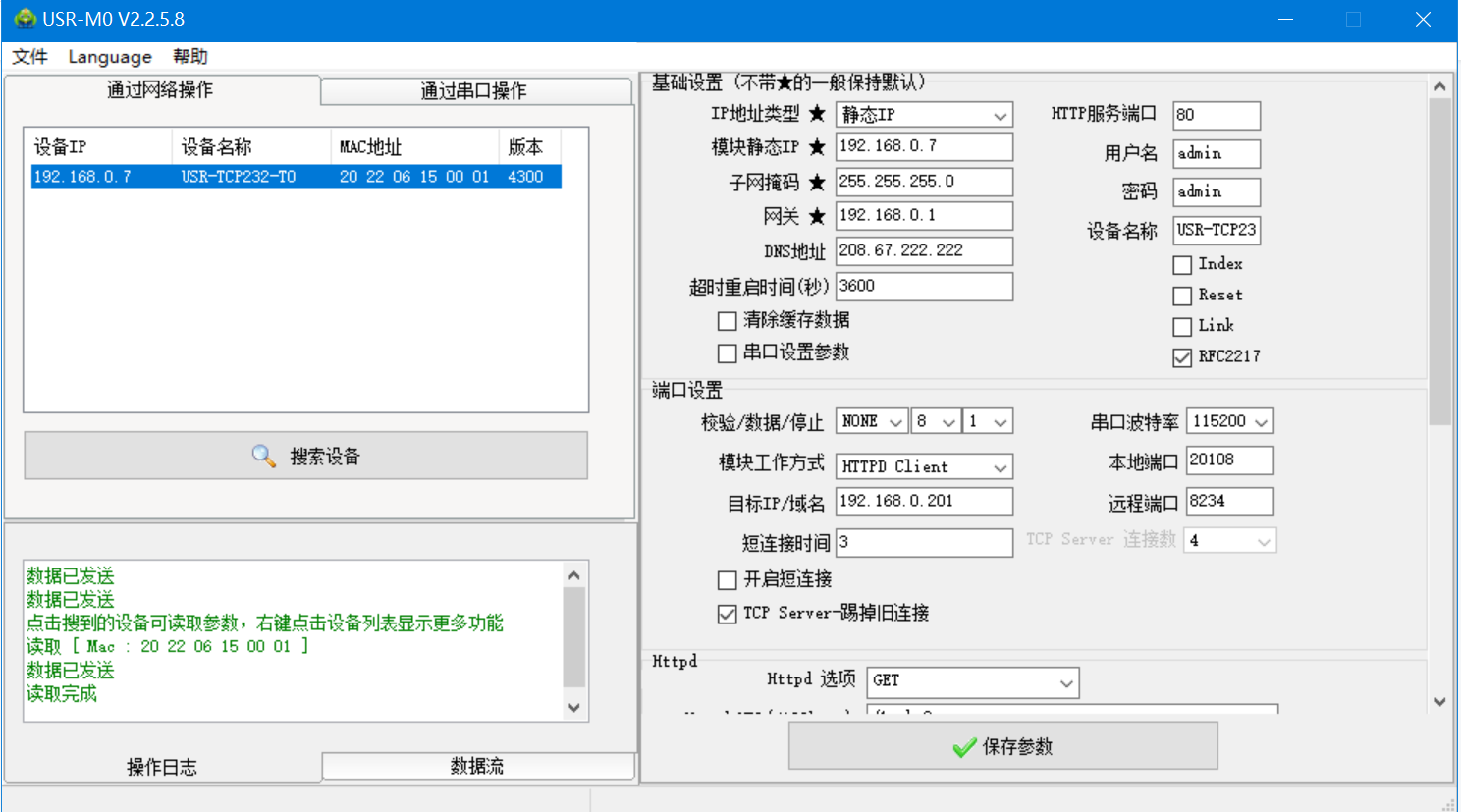Open the IP地址类型 dropdown showing 静态IP
Viewport: 1461px width, 812px height.
click(924, 115)
